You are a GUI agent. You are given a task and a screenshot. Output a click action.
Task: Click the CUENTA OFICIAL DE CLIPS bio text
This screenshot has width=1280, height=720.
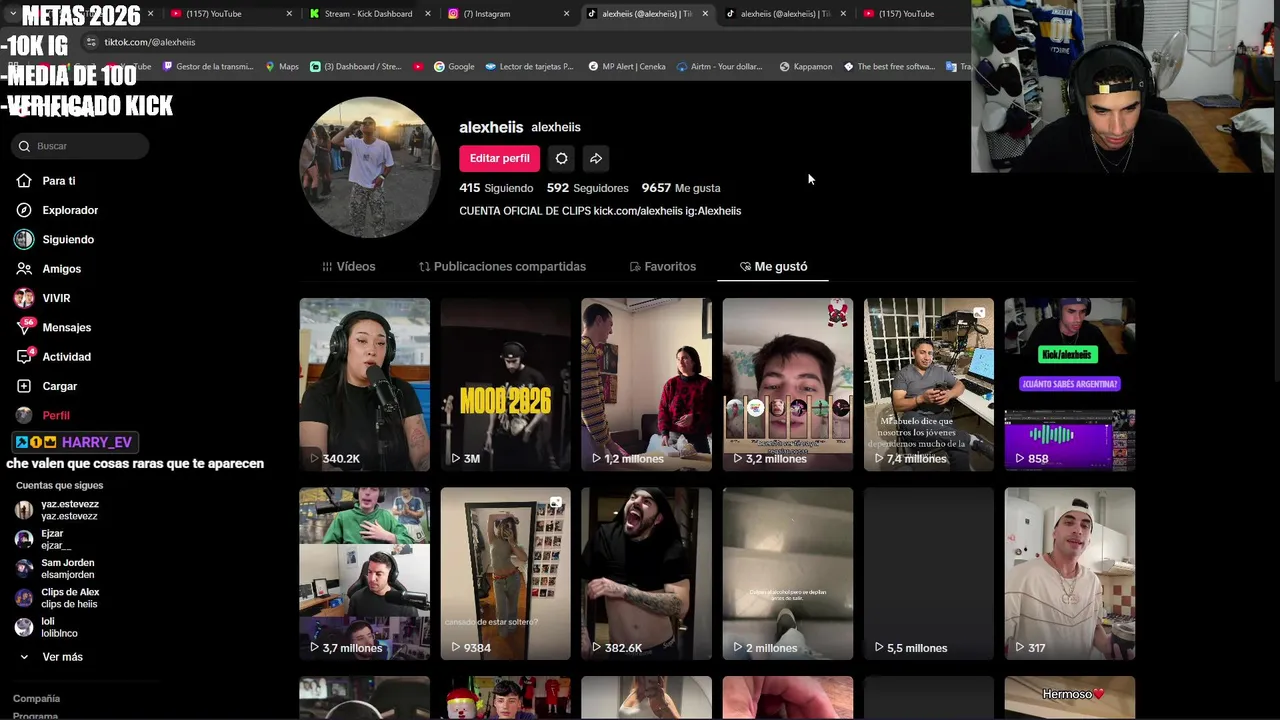[x=600, y=211]
